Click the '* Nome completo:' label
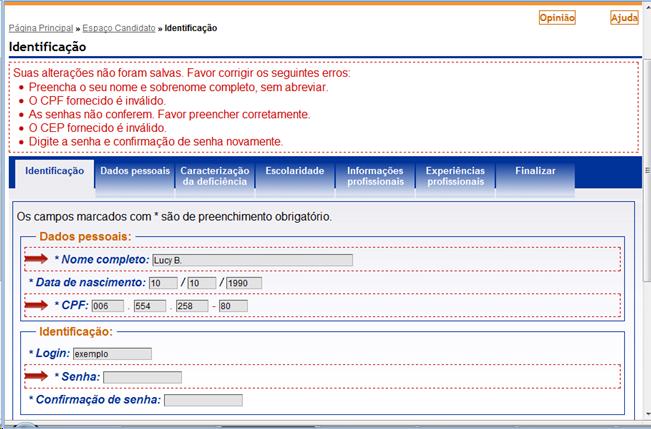 (102, 260)
